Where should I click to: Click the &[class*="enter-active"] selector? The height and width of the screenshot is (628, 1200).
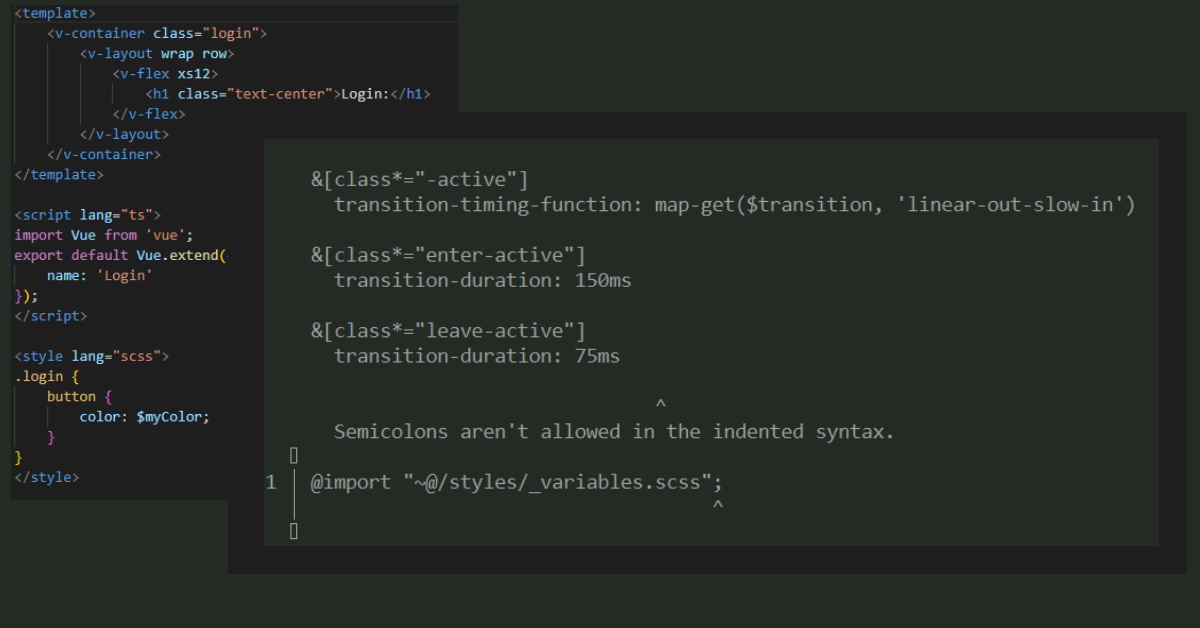point(448,255)
